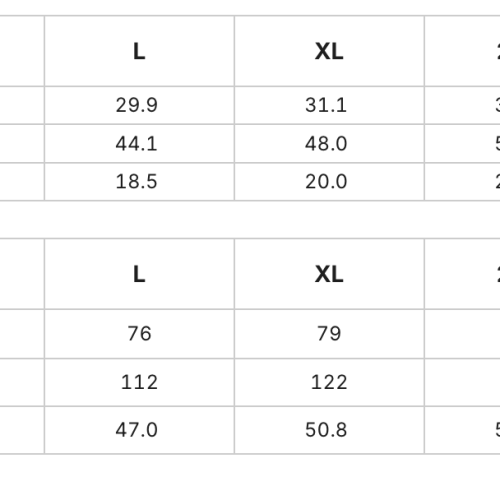The height and width of the screenshot is (500, 500).
Task: Select the 79 cell
Action: [x=329, y=334]
